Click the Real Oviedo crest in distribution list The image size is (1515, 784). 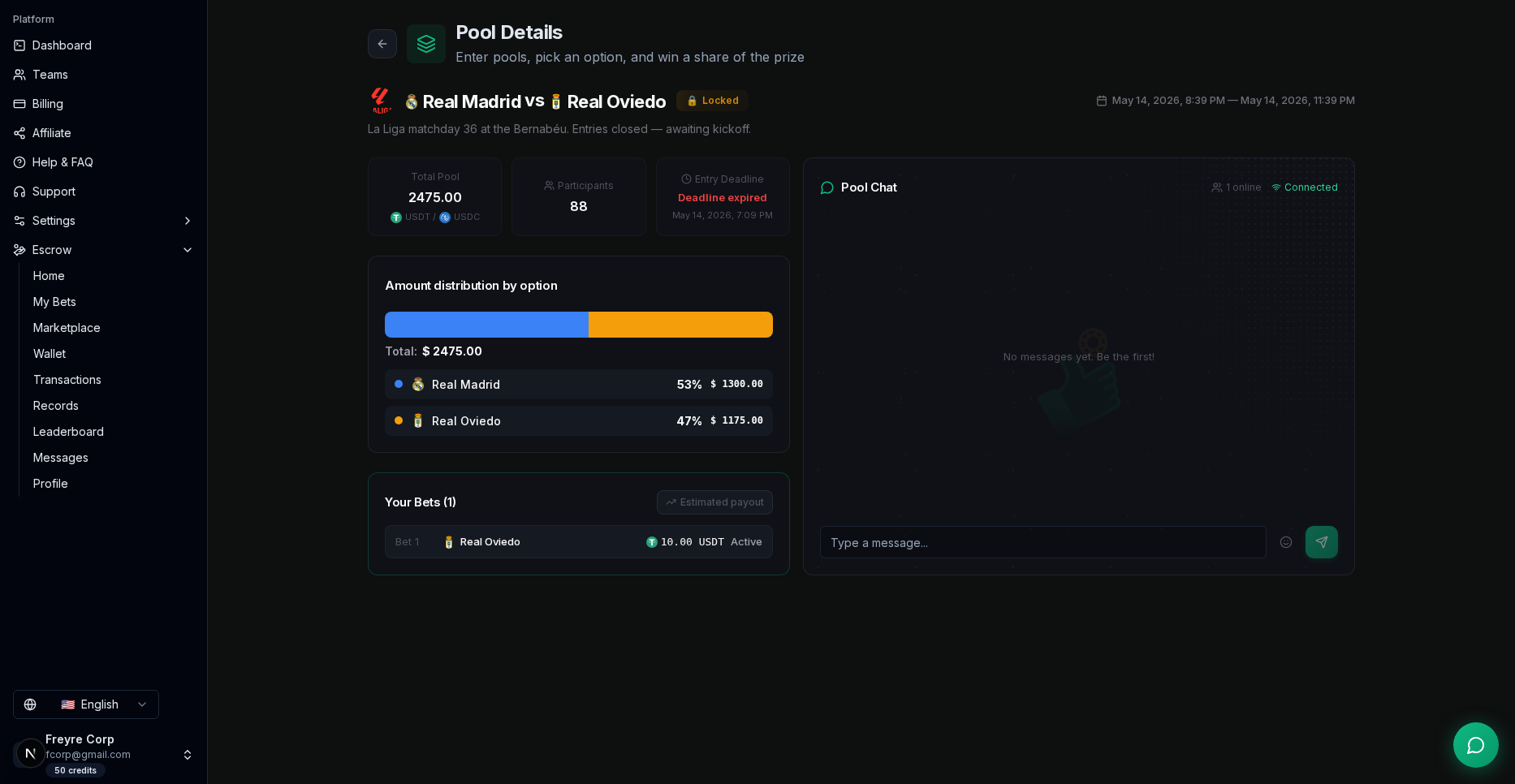click(x=418, y=421)
